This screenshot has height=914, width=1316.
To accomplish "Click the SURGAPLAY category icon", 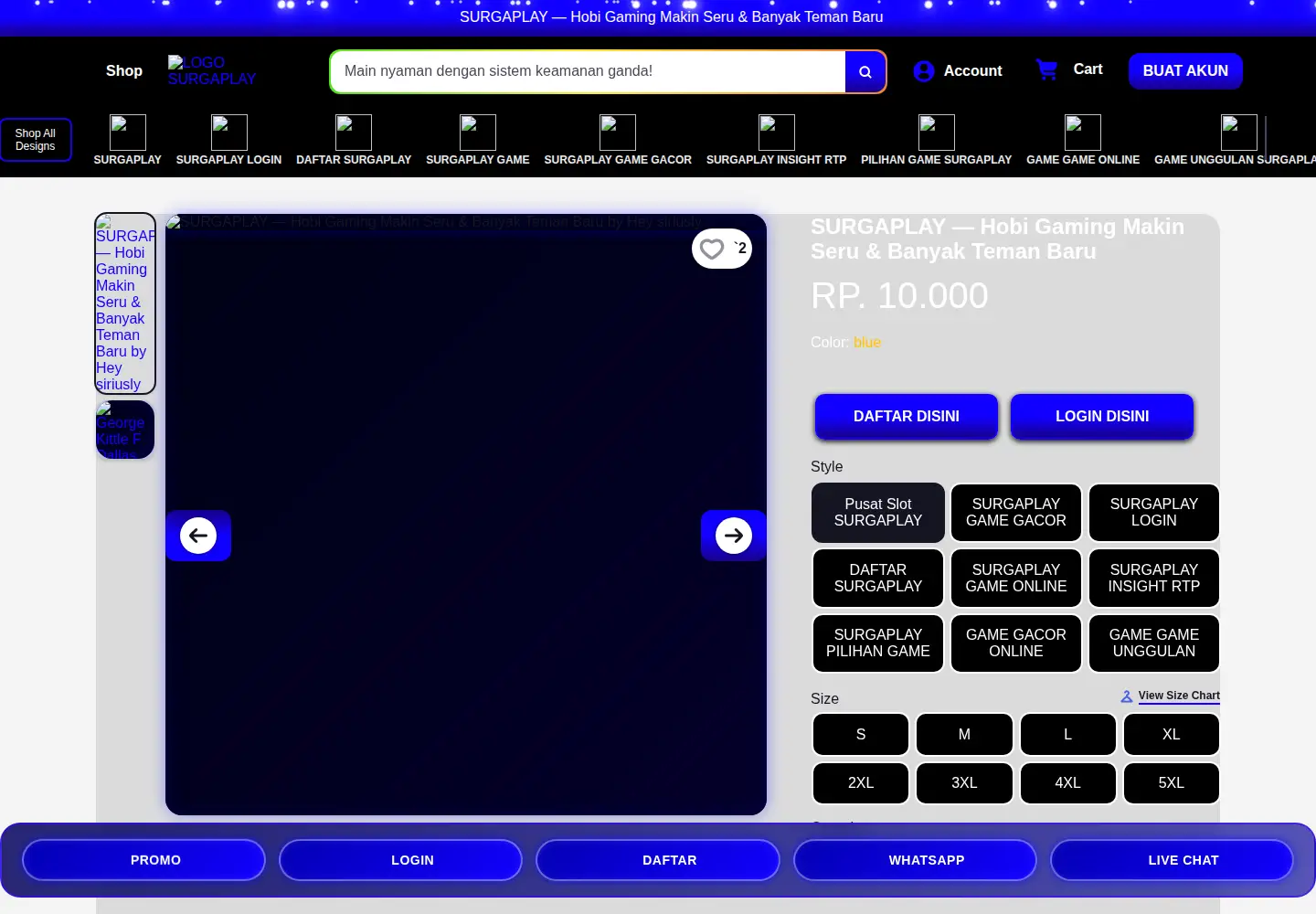I will 128,133.
